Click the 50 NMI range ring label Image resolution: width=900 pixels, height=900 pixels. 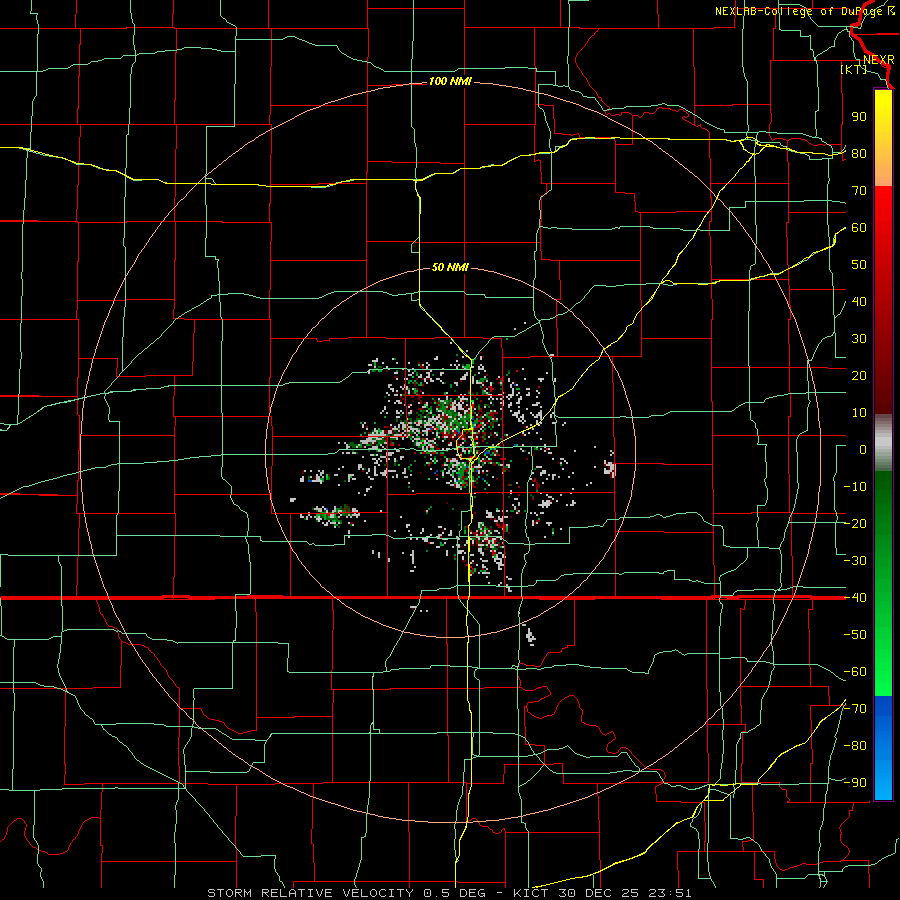tap(450, 267)
